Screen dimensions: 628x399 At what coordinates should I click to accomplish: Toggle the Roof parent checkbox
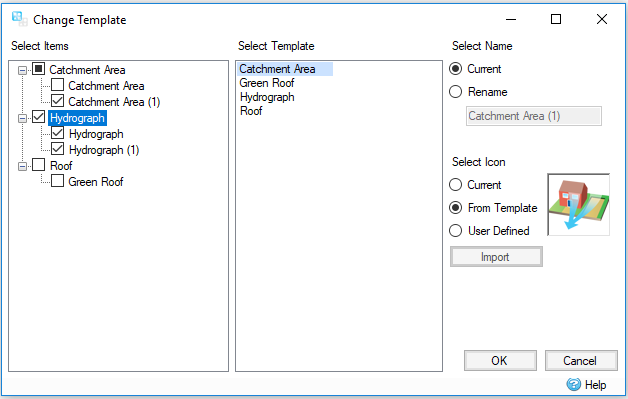(38, 165)
